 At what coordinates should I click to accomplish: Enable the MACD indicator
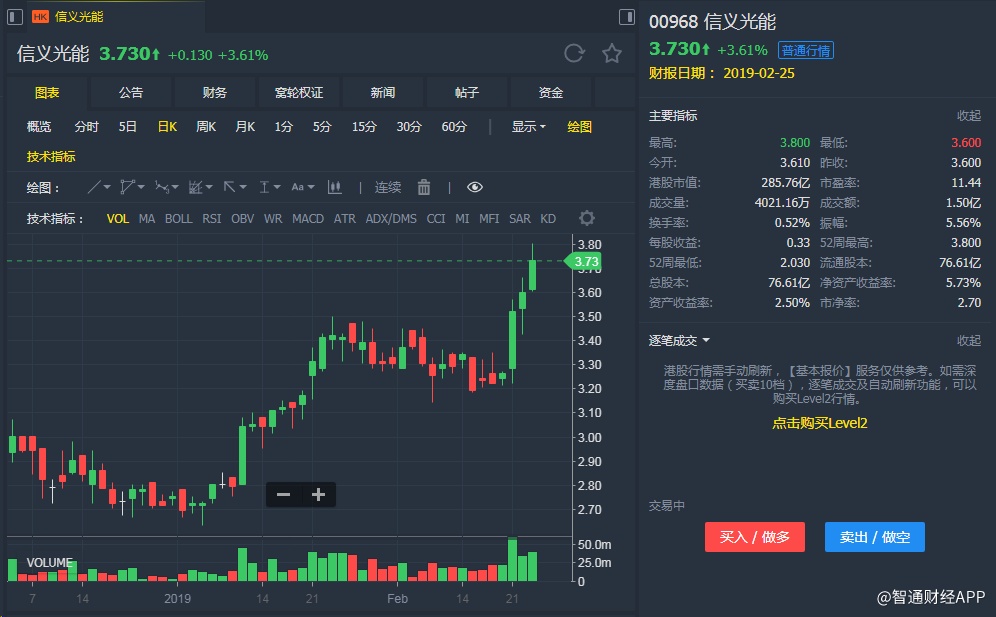tap(308, 218)
